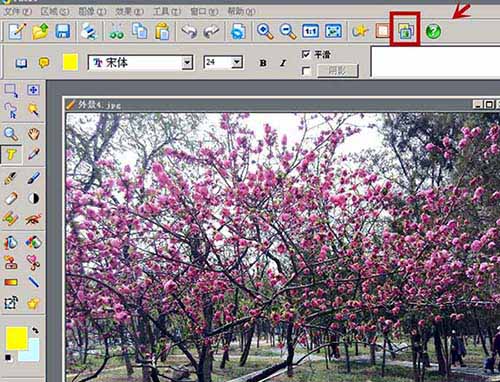Screen dimensions: 500x382
Task: Open the 帮助(H) menu
Action: (242, 12)
